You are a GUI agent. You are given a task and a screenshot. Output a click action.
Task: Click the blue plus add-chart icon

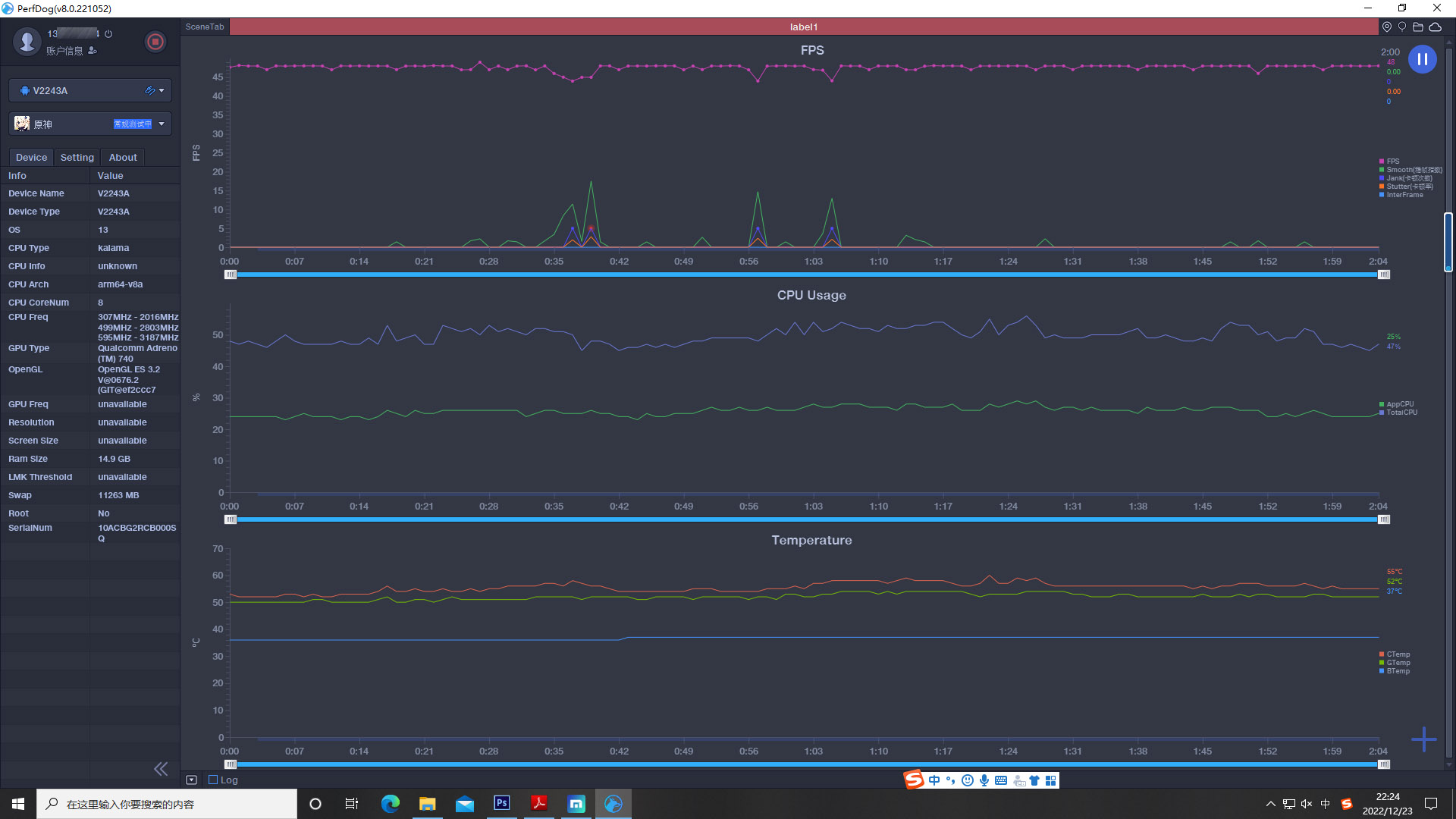pos(1423,739)
